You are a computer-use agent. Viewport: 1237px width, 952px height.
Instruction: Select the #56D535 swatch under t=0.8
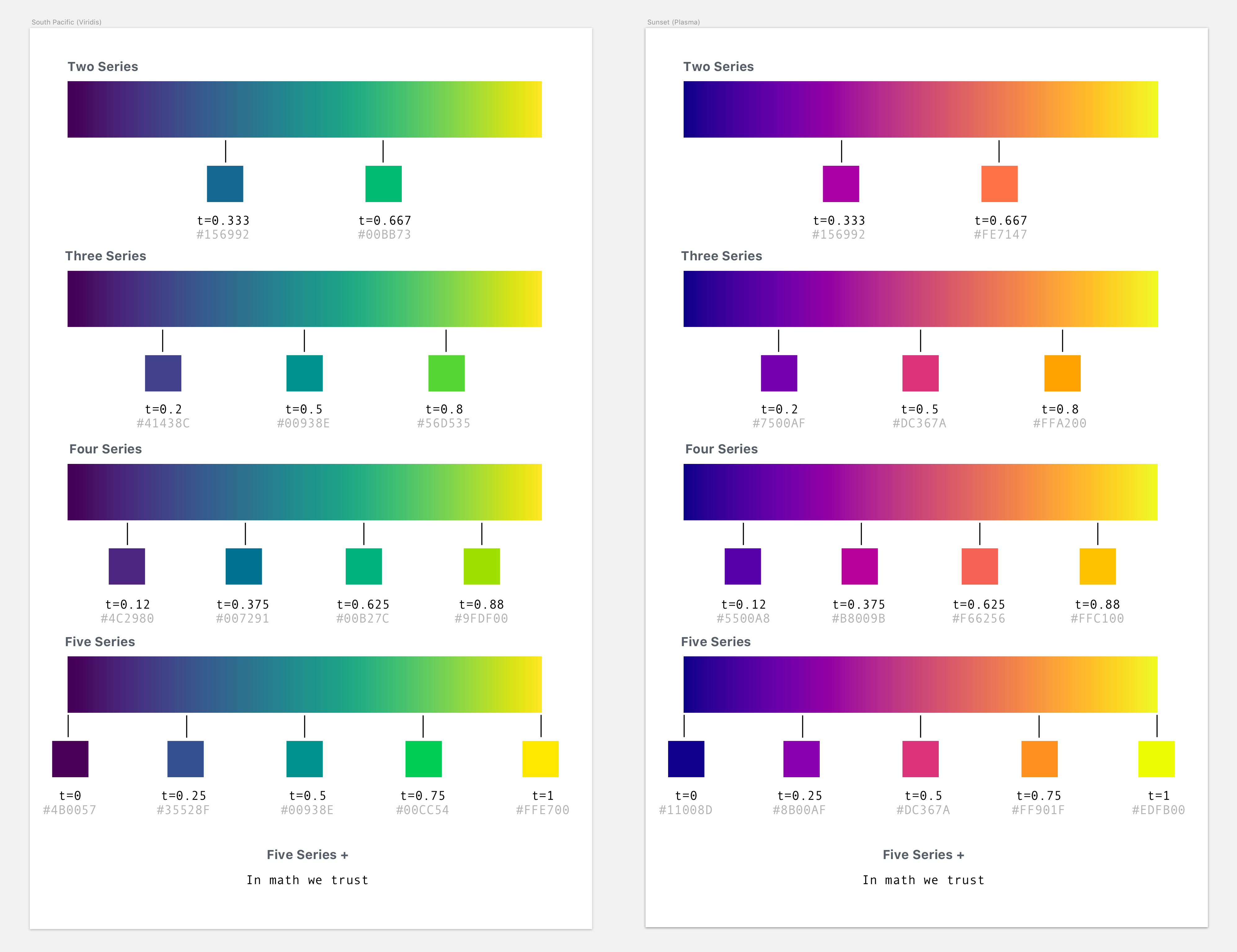tap(446, 373)
